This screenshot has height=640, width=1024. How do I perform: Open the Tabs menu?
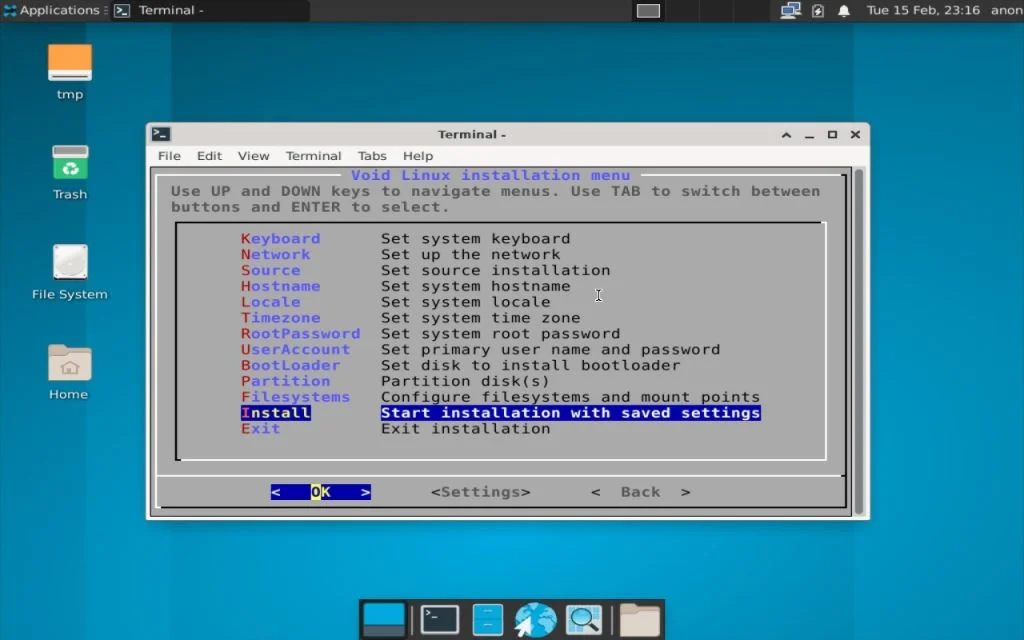pyautogui.click(x=372, y=156)
